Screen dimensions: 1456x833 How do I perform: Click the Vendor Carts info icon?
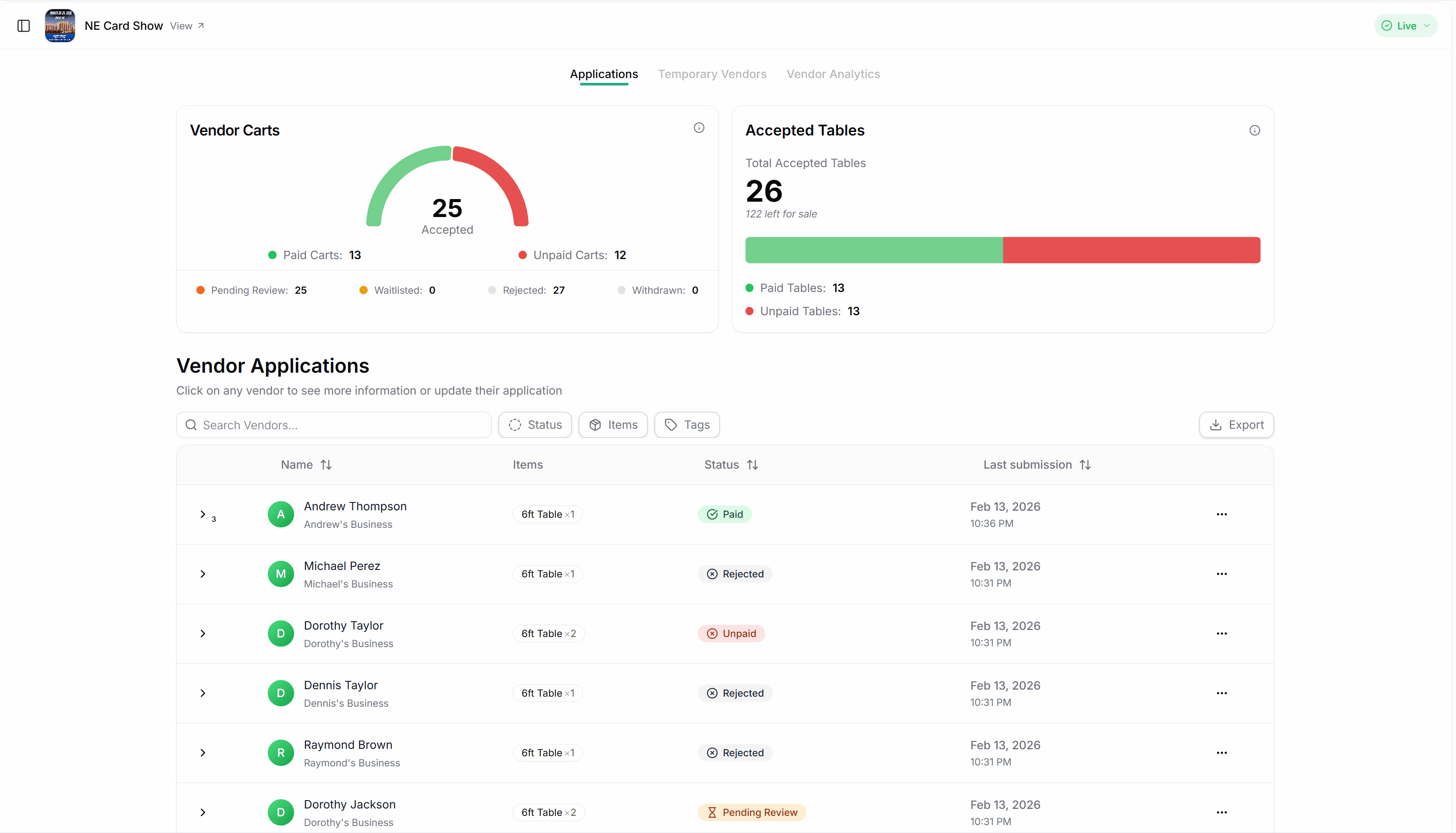click(699, 128)
